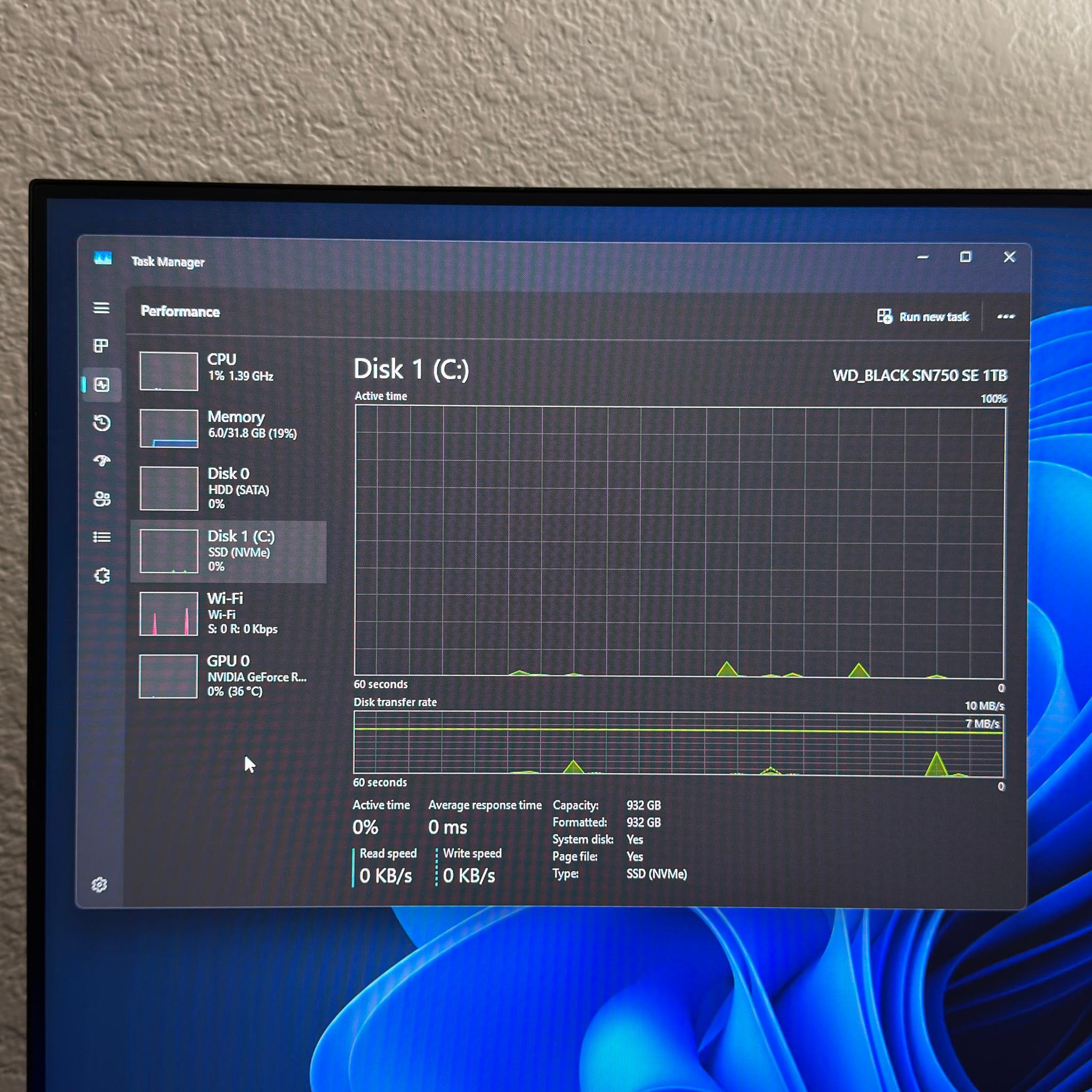Image resolution: width=1092 pixels, height=1092 pixels.
Task: Click Run new task button
Action: point(923,317)
